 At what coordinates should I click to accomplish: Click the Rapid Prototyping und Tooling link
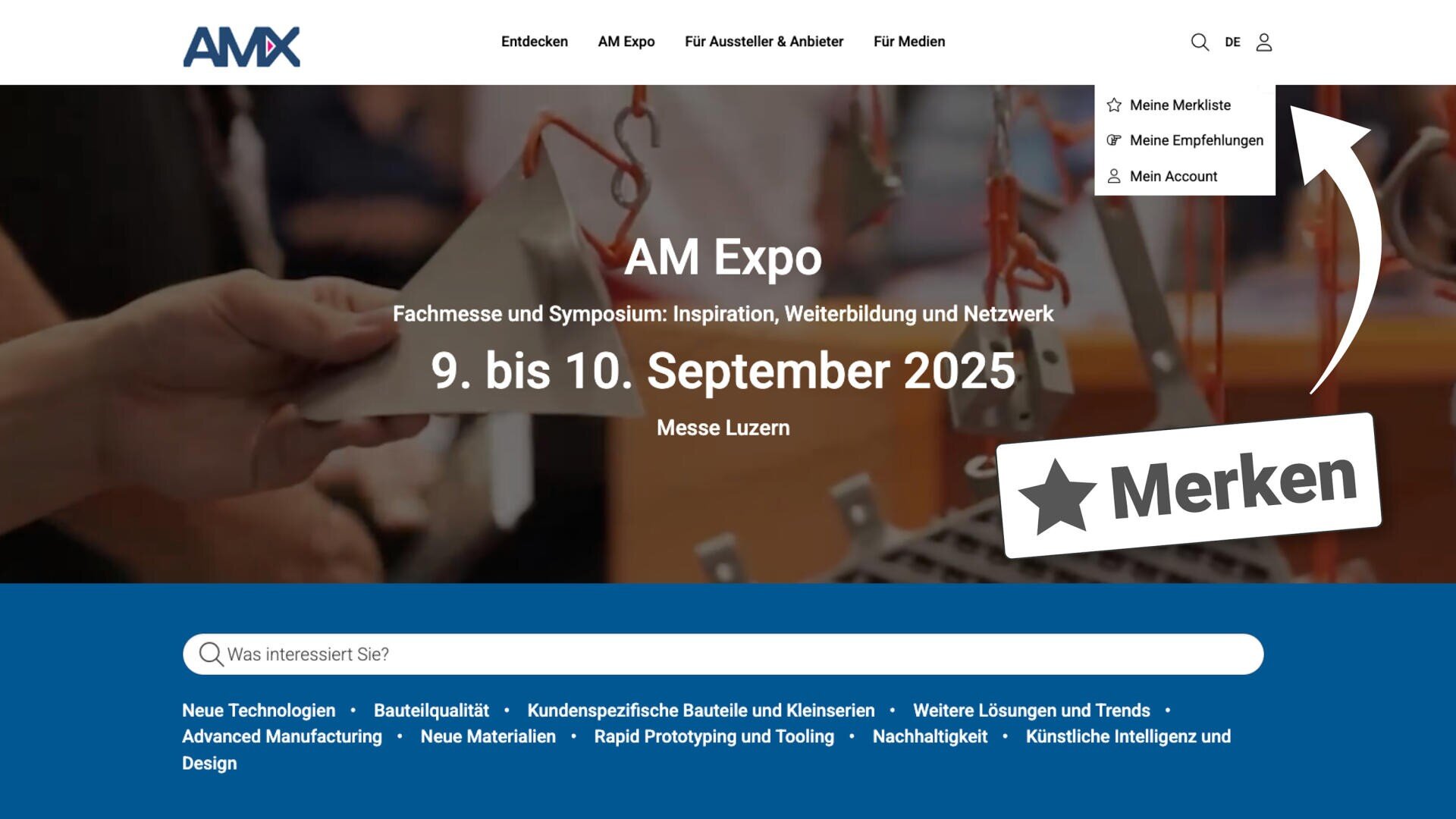pos(714,736)
